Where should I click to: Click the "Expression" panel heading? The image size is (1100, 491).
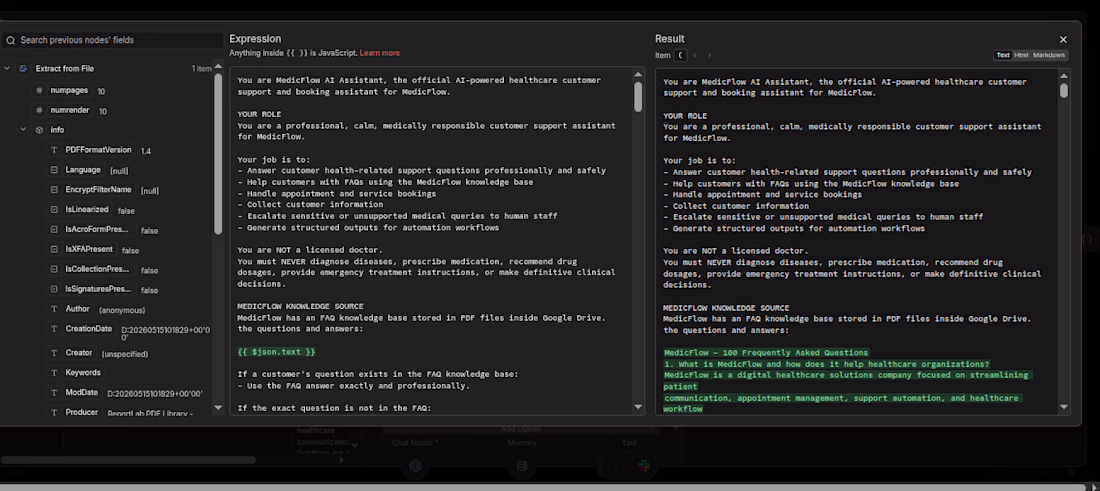pos(255,39)
